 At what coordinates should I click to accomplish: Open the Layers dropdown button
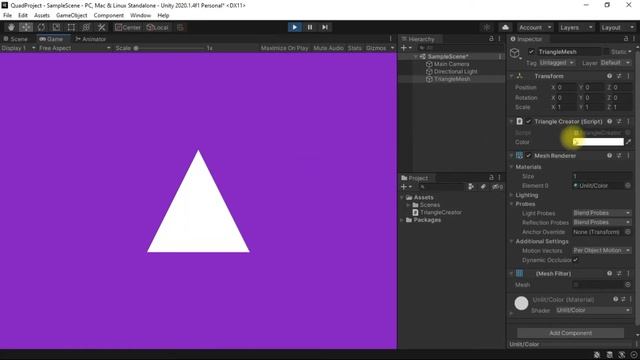point(576,27)
